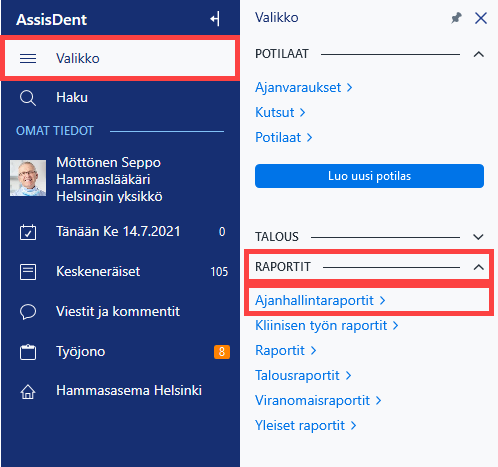Click the Möttönen Seppo name text
Viewport: 498px width, 467px height.
point(108,162)
